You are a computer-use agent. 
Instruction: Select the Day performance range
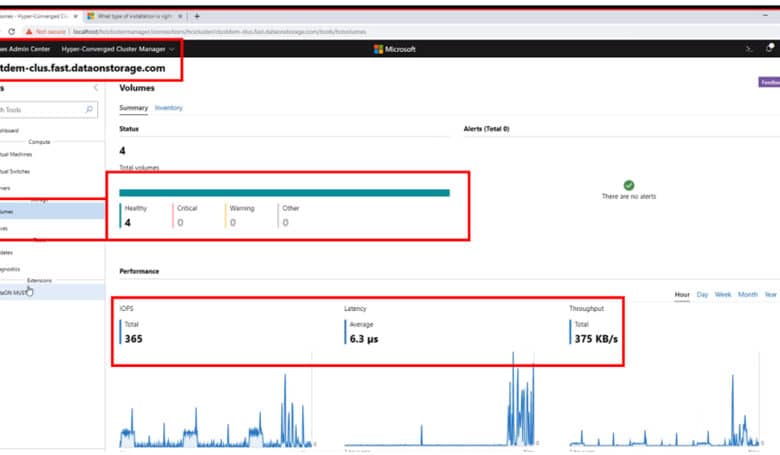[x=702, y=294]
